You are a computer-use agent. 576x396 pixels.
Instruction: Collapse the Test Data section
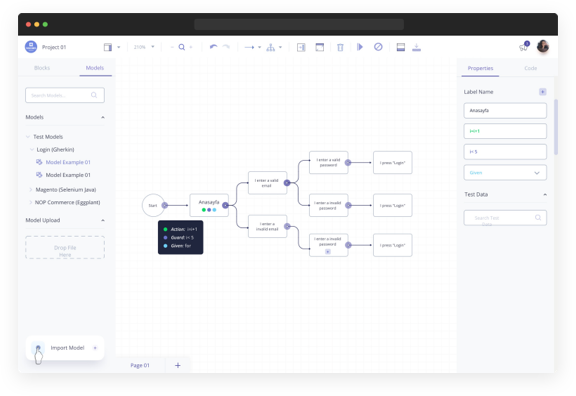click(545, 194)
